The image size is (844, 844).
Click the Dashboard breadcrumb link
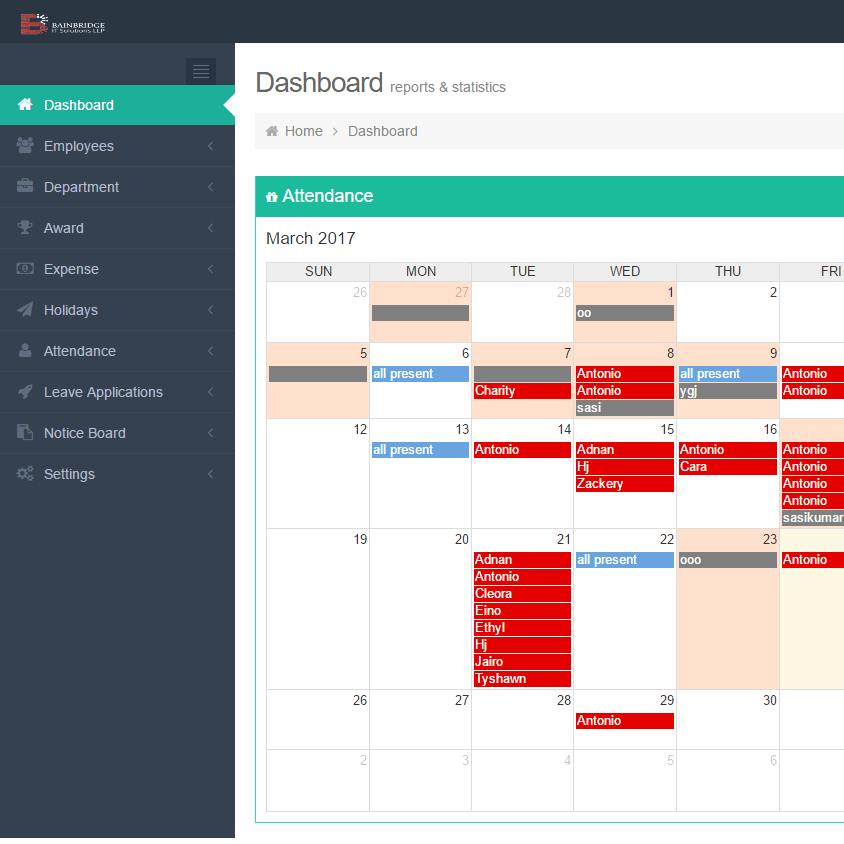[x=382, y=131]
